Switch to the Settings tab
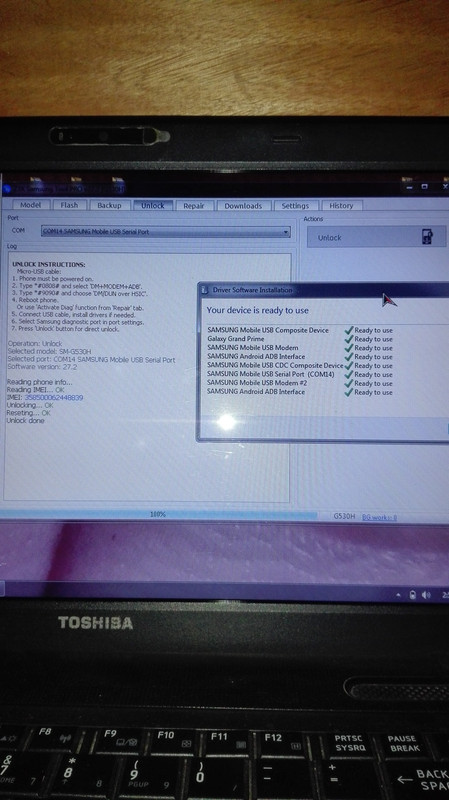The height and width of the screenshot is (800, 449). pos(295,206)
